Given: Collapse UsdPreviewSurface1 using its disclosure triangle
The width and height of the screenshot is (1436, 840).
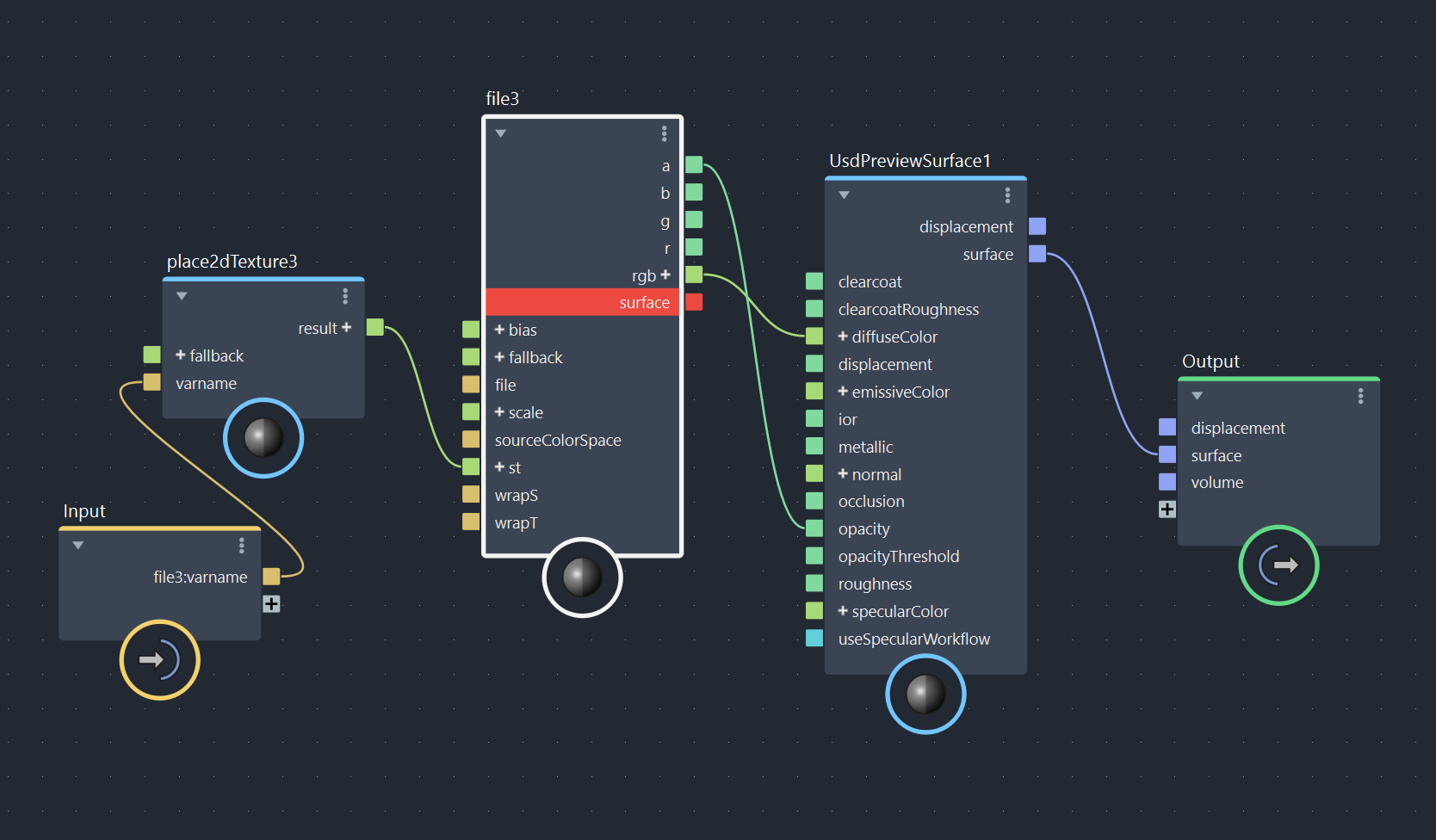Looking at the screenshot, I should 844,195.
